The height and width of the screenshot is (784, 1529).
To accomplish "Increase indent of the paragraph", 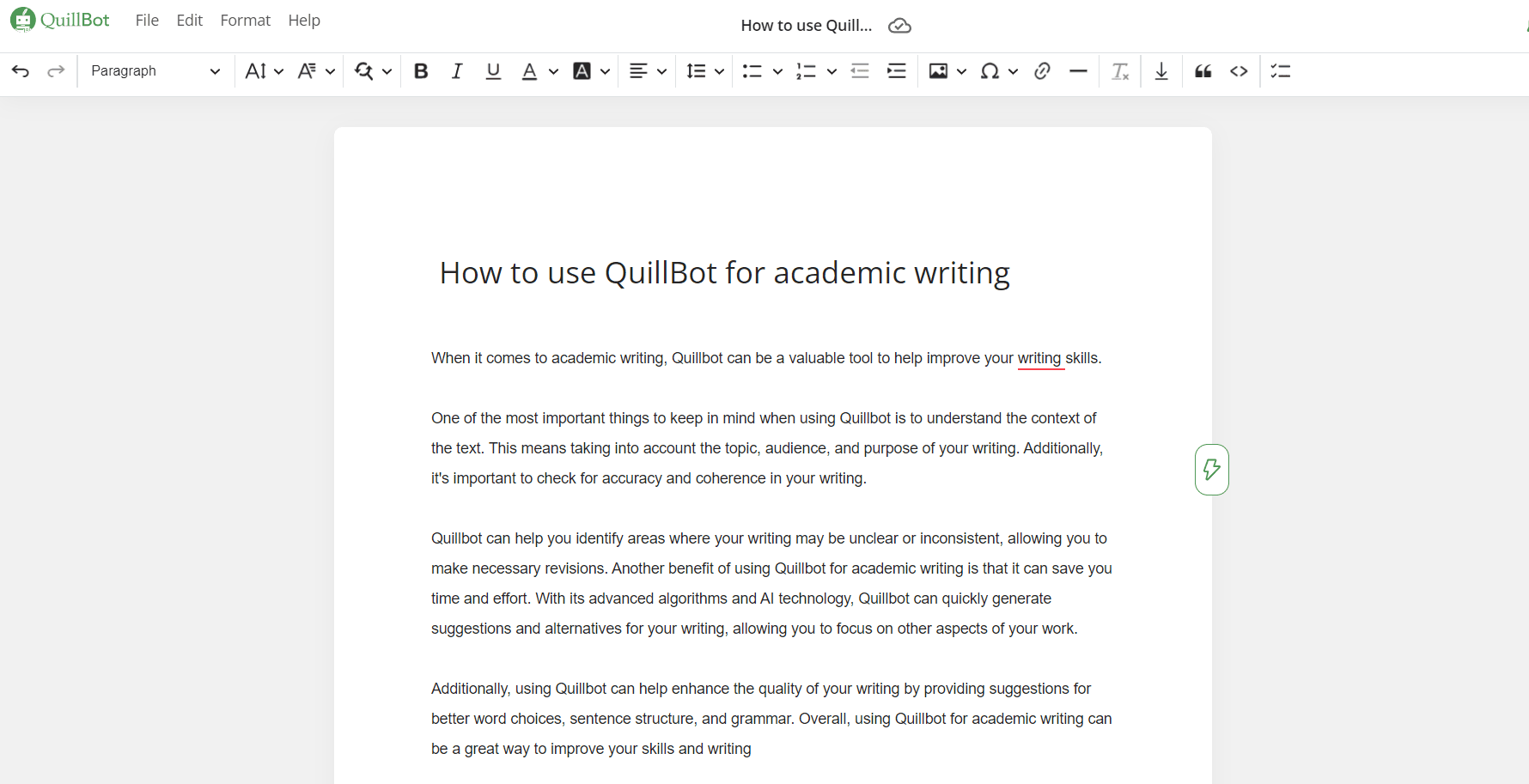I will pyautogui.click(x=897, y=71).
